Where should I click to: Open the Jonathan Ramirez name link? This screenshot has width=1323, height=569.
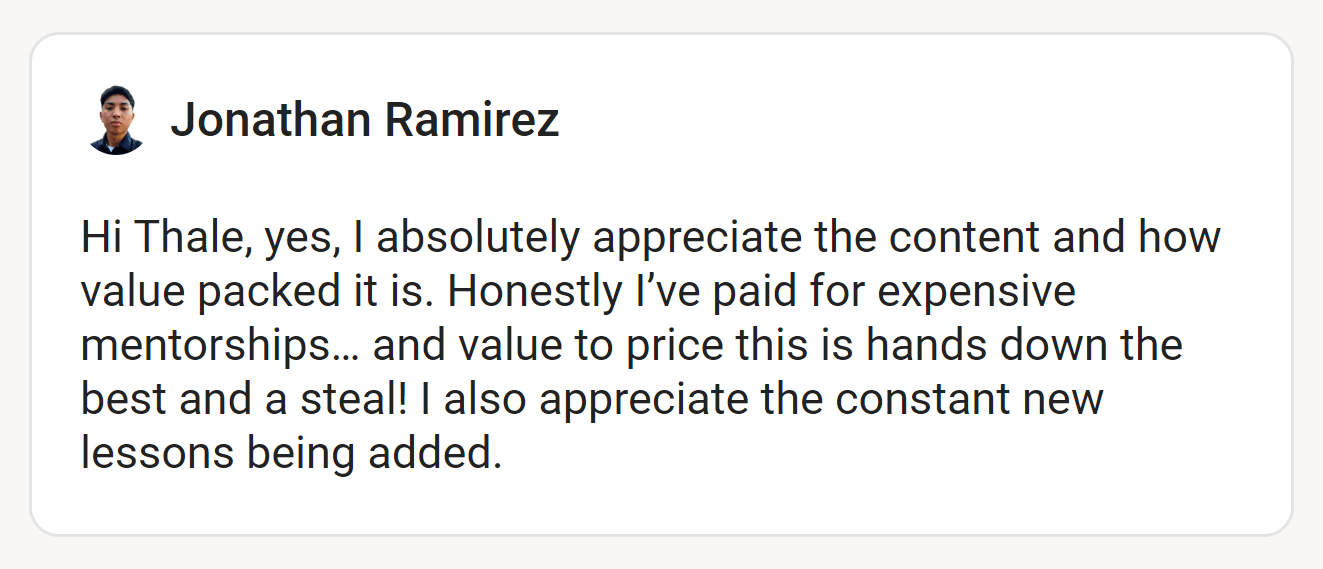pos(364,121)
